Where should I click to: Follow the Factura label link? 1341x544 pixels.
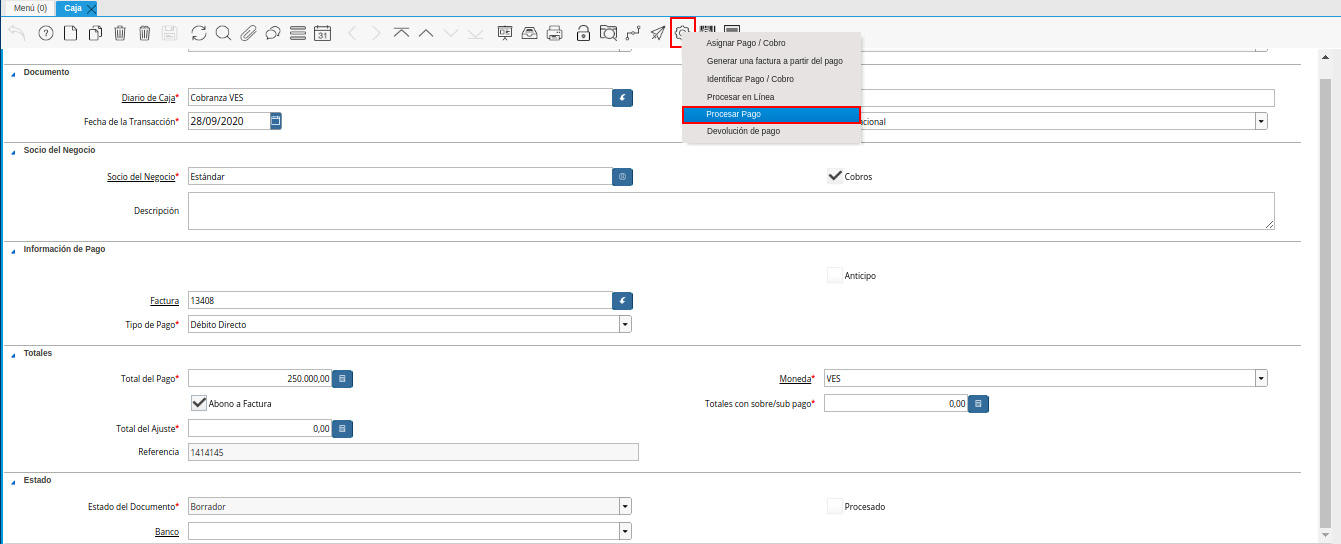click(164, 300)
